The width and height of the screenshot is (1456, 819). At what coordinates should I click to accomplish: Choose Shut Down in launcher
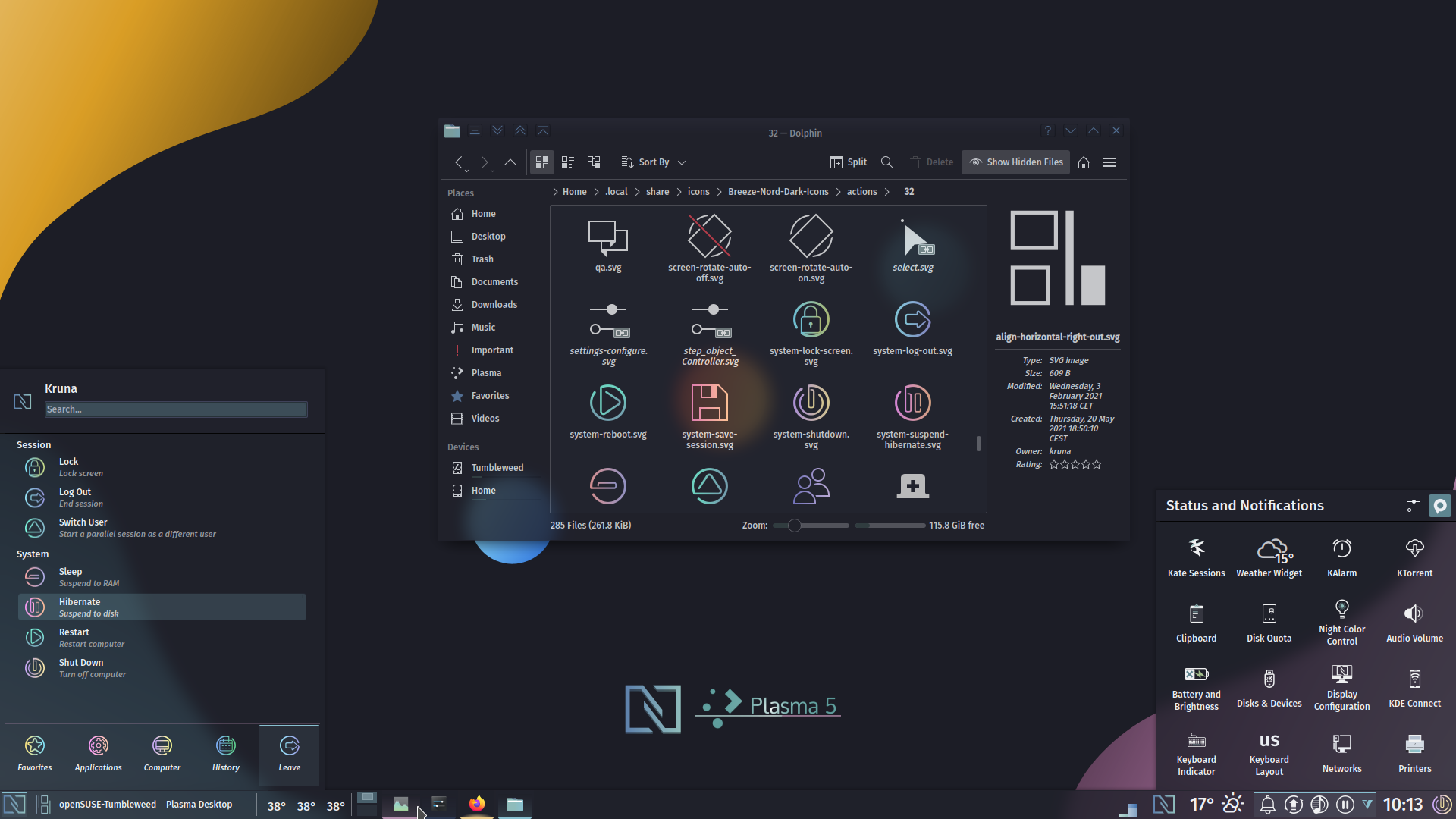coord(162,668)
